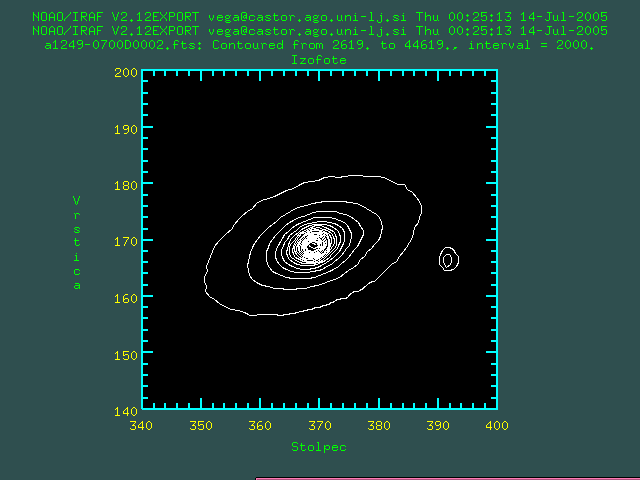The width and height of the screenshot is (640, 480).
Task: Click the y-axis value 180
Action: point(126,186)
